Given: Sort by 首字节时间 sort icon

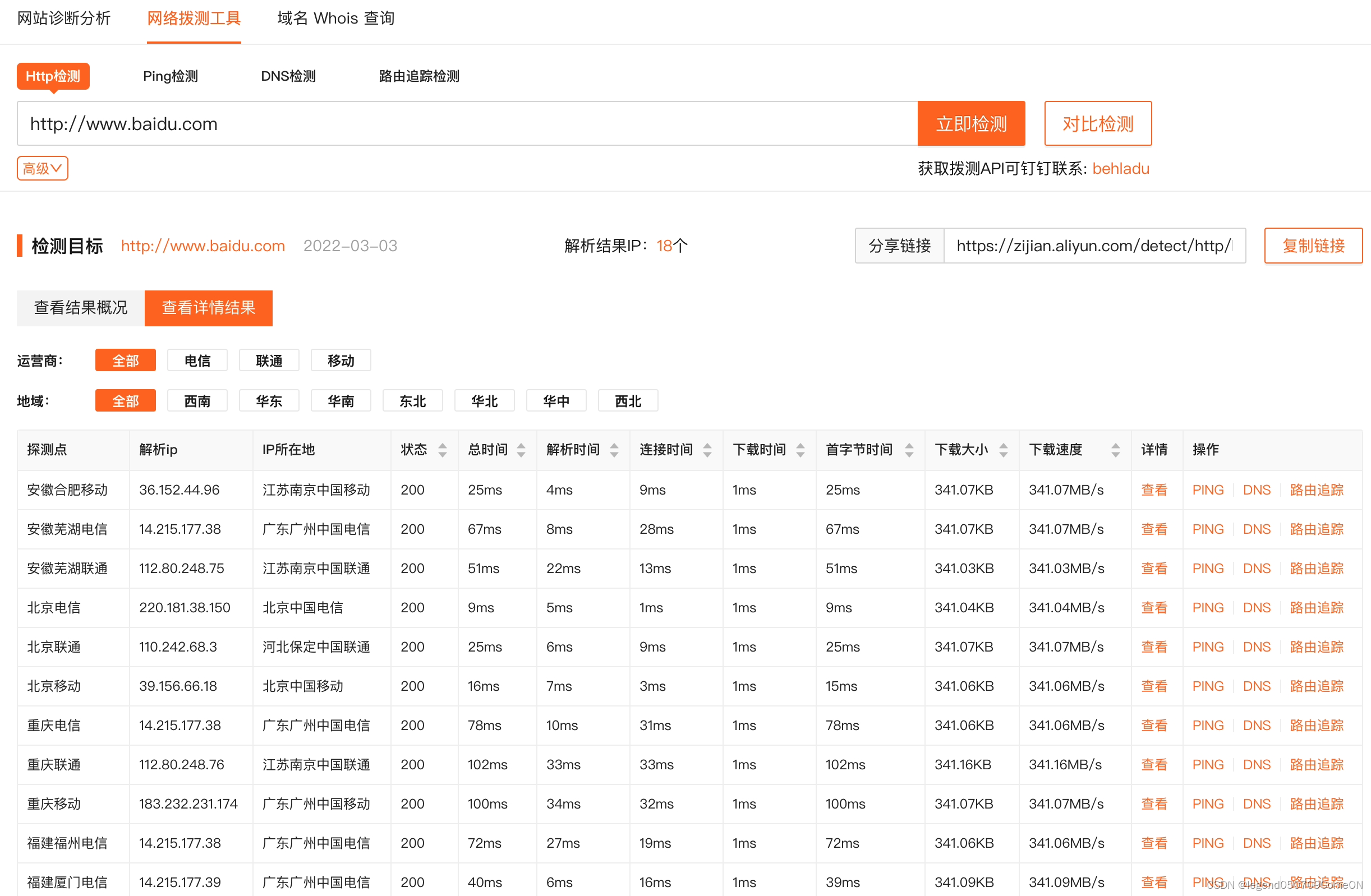Looking at the screenshot, I should click(909, 450).
